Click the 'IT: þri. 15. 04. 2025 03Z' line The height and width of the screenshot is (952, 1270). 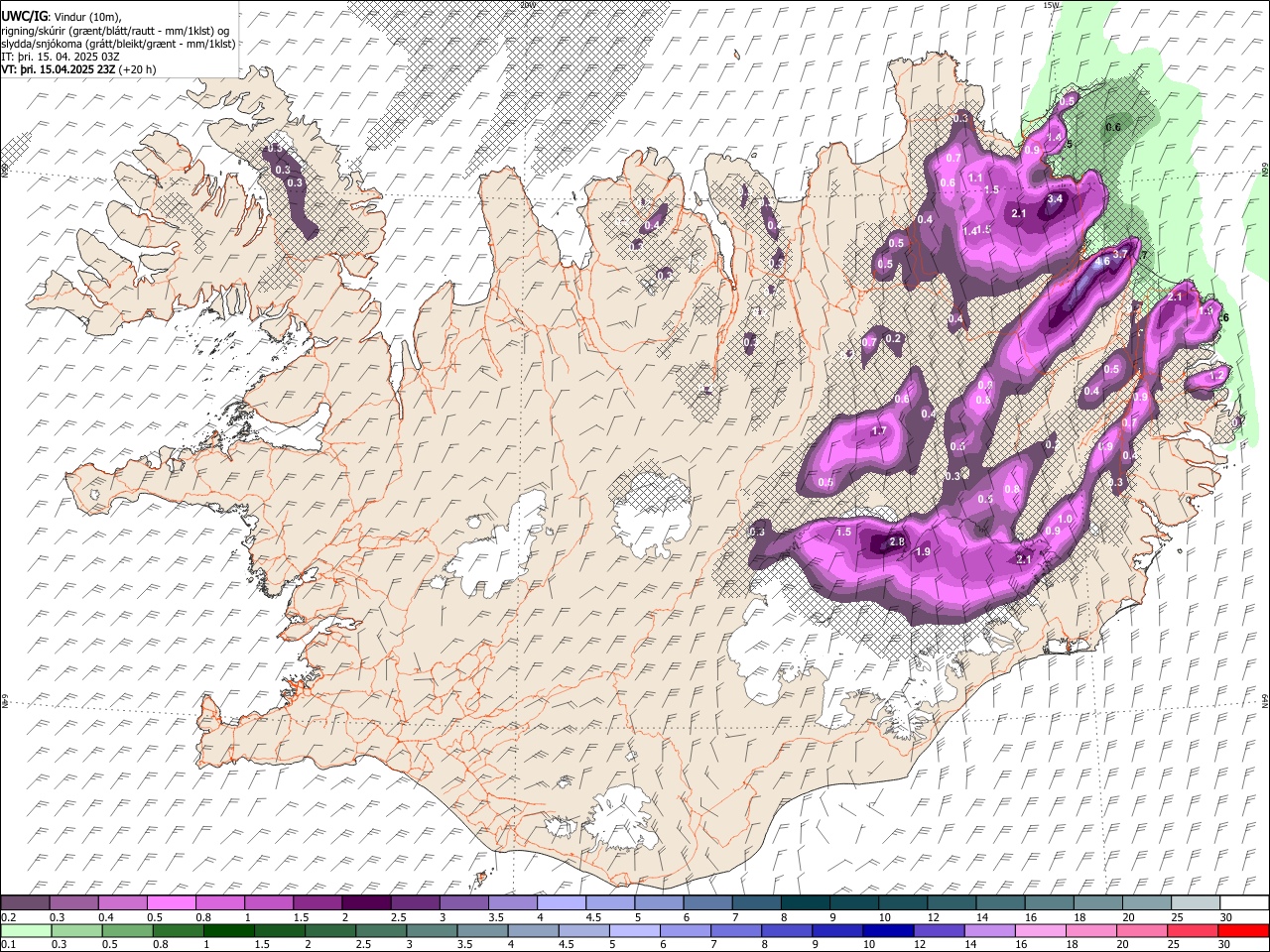tap(61, 57)
